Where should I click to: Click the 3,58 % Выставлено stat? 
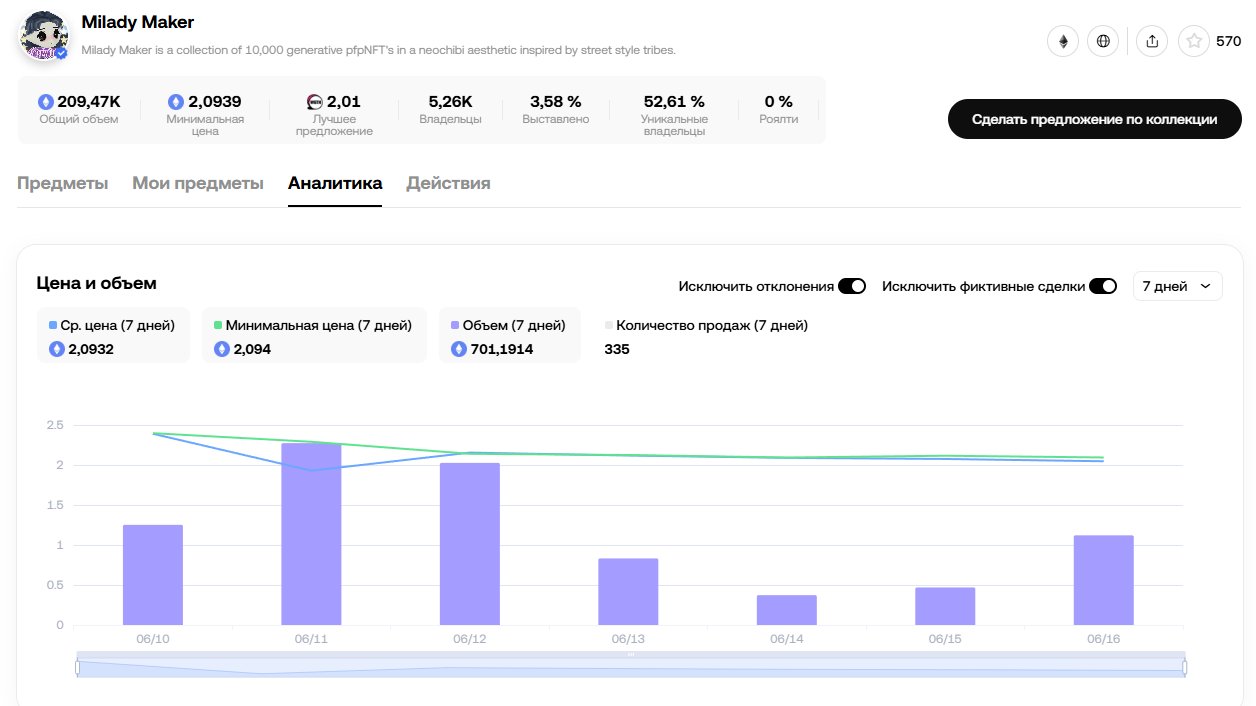(x=555, y=109)
